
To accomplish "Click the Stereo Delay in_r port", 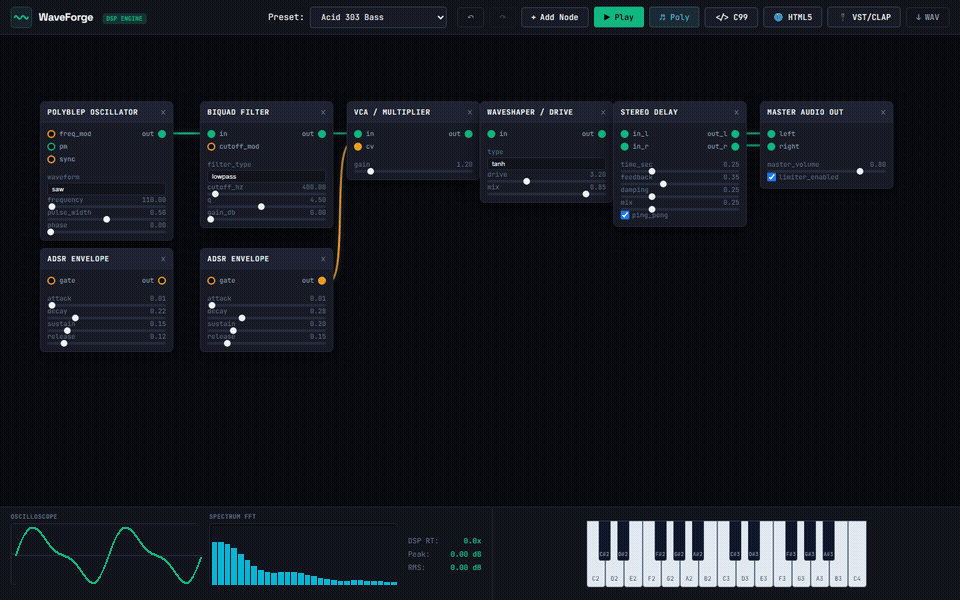I will click(x=624, y=147).
